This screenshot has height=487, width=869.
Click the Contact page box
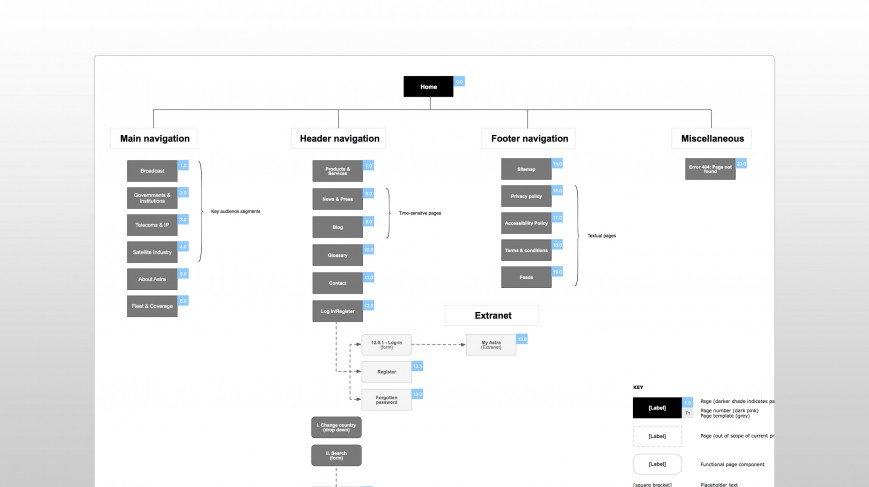pos(338,283)
